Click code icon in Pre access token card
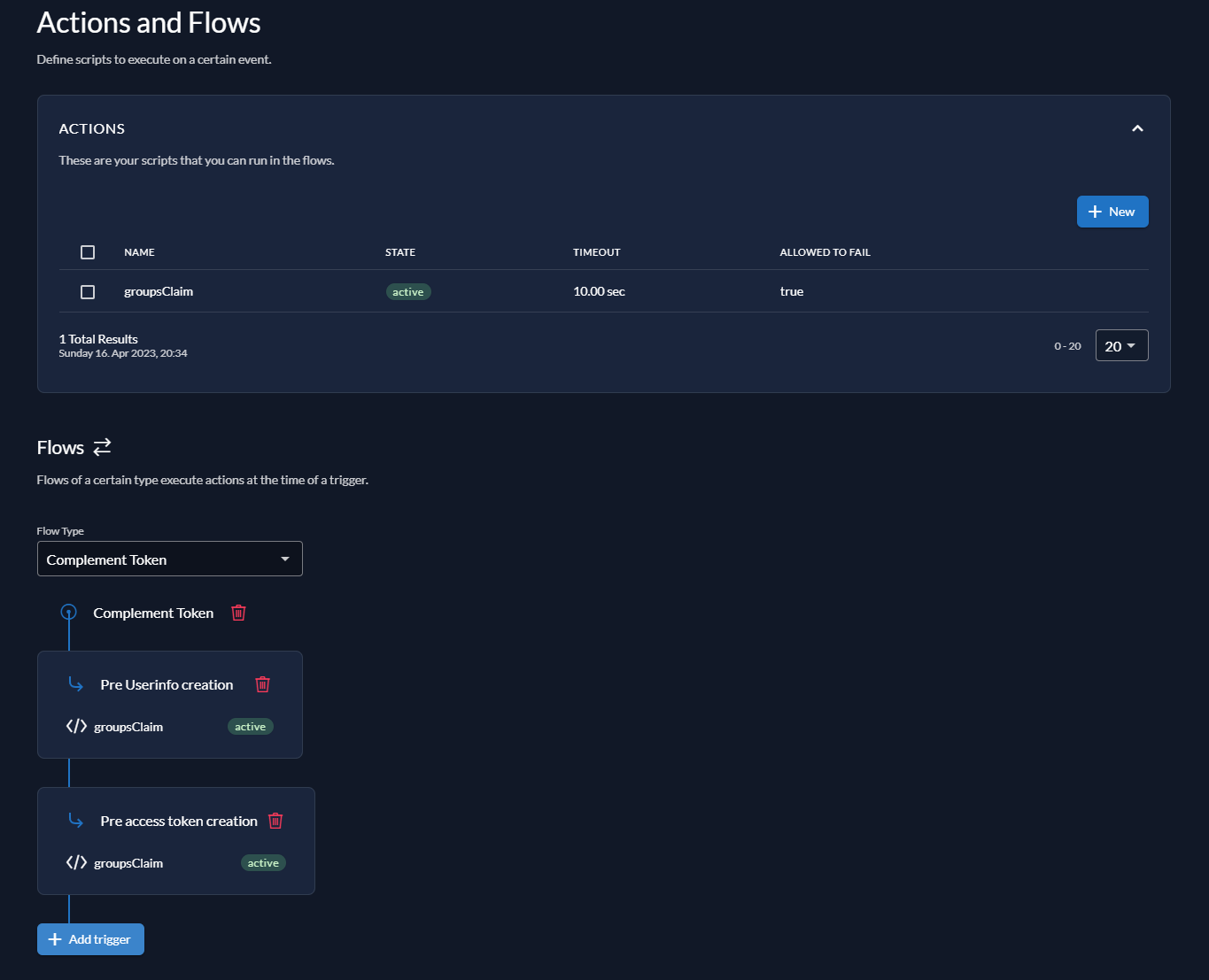1209x980 pixels. [76, 863]
